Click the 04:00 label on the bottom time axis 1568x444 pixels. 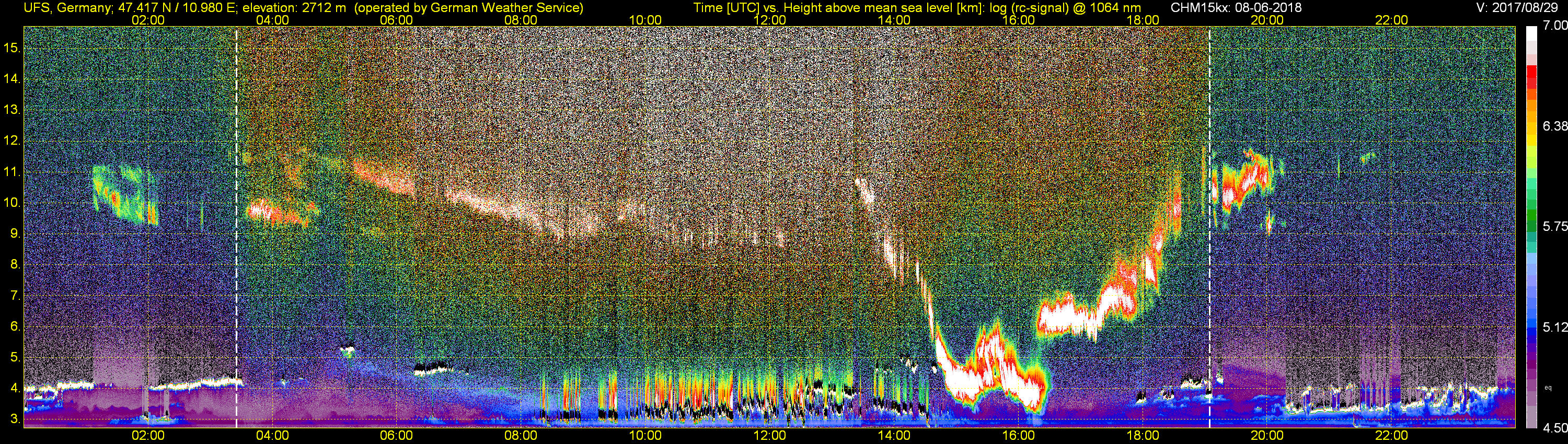[272, 436]
